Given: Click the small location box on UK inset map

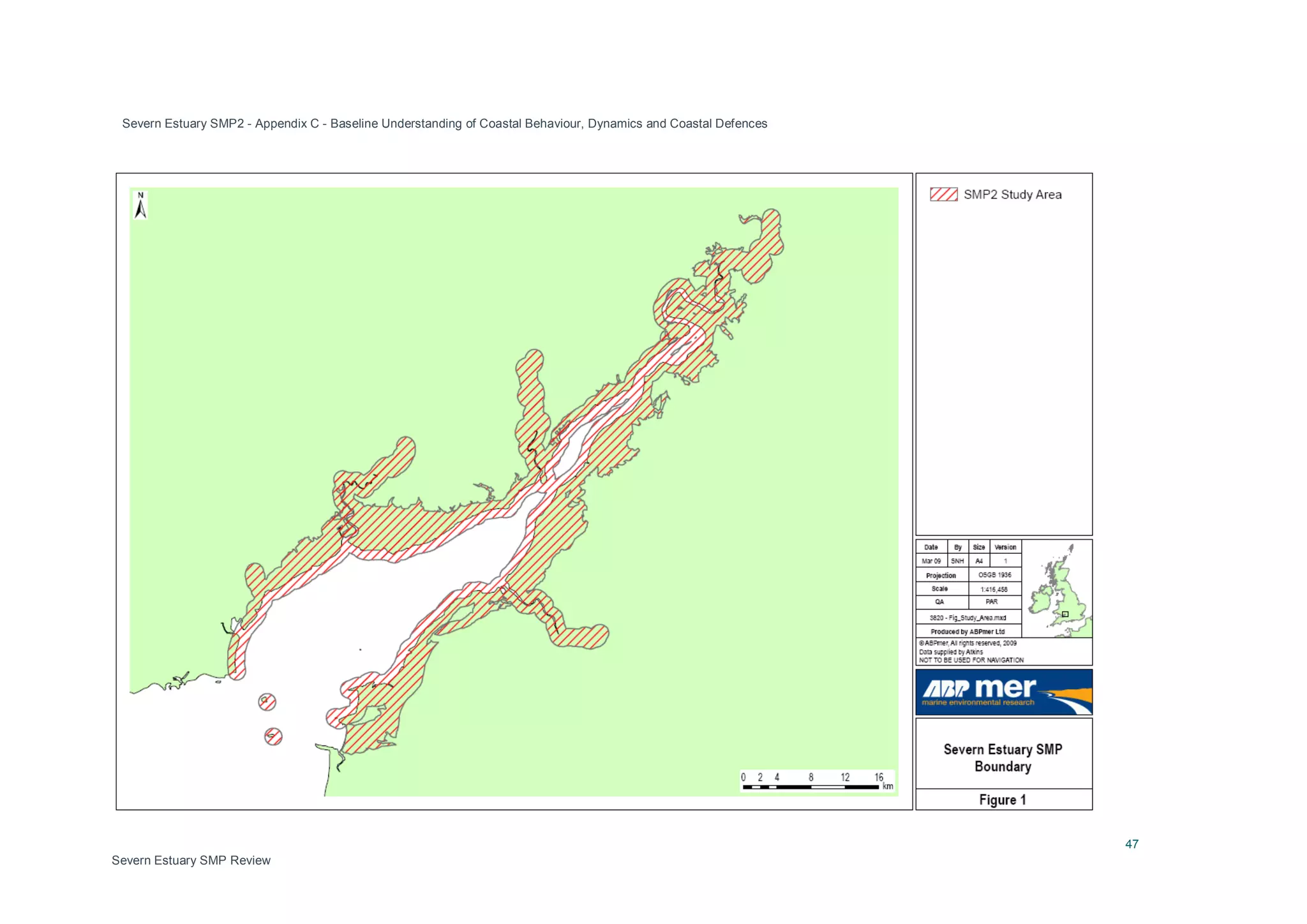Looking at the screenshot, I should [x=1064, y=614].
